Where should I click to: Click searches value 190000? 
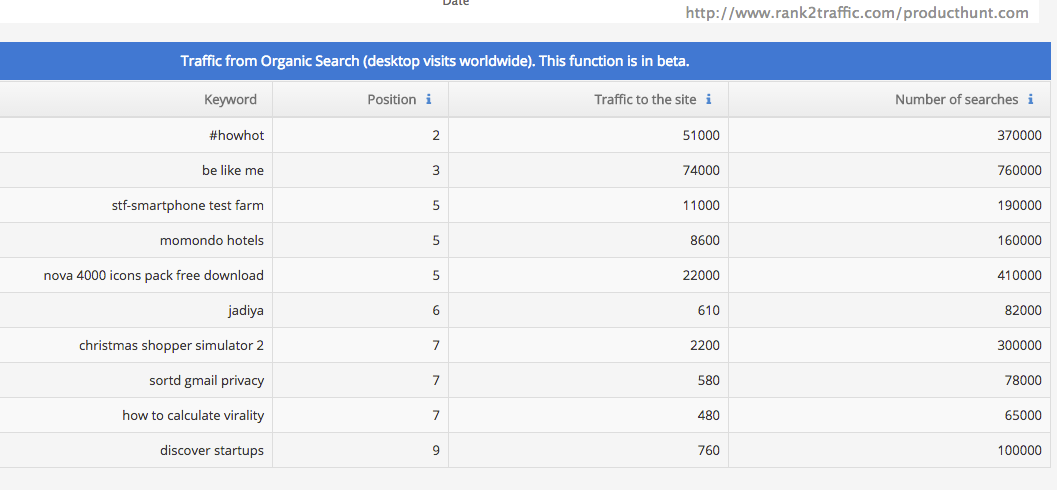[x=1019, y=206]
